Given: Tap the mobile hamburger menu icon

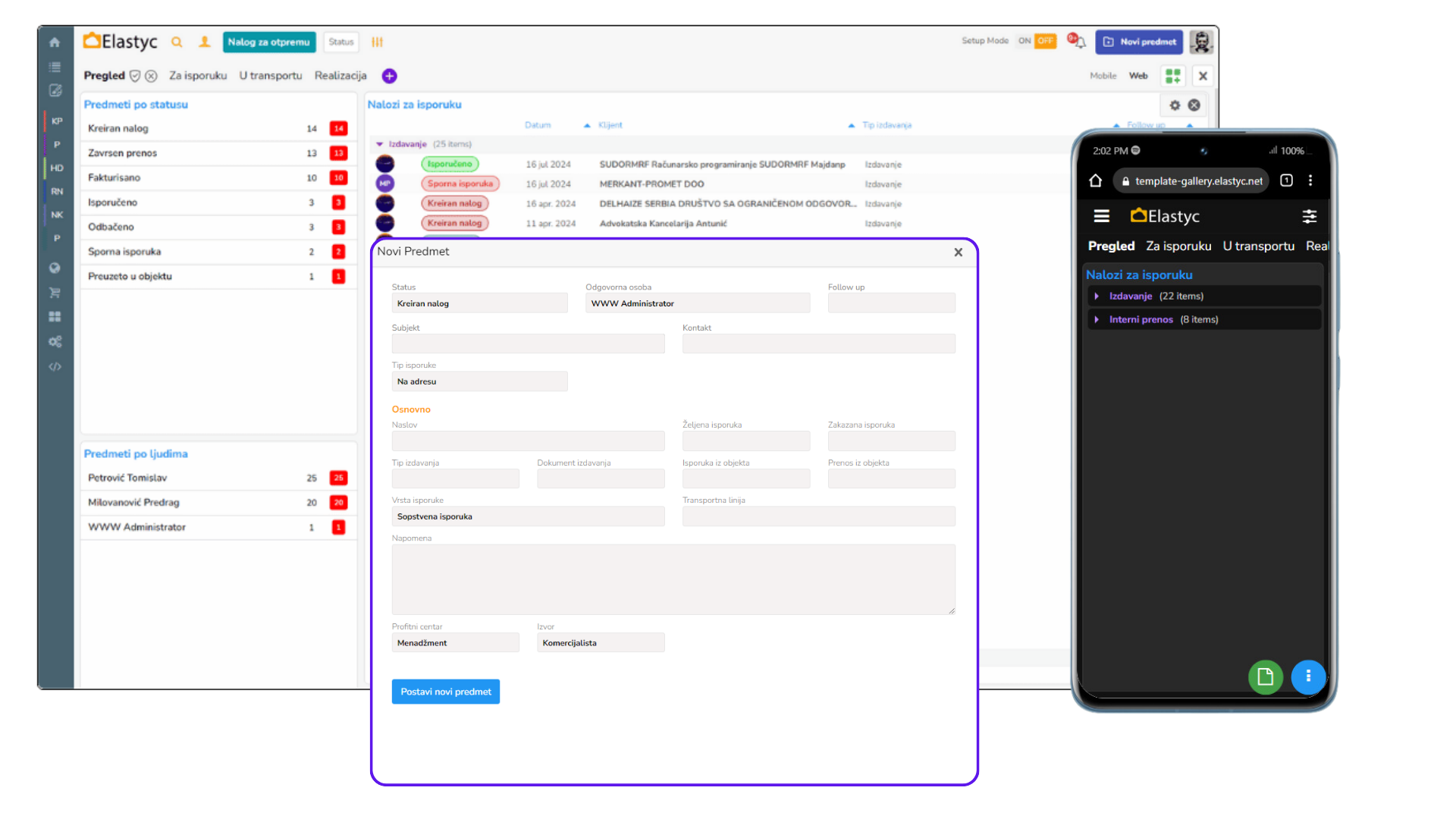Looking at the screenshot, I should (x=1101, y=216).
